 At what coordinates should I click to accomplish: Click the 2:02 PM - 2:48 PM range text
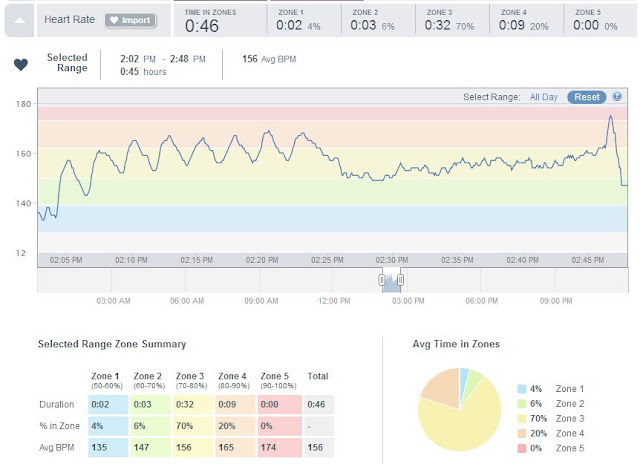coord(163,59)
